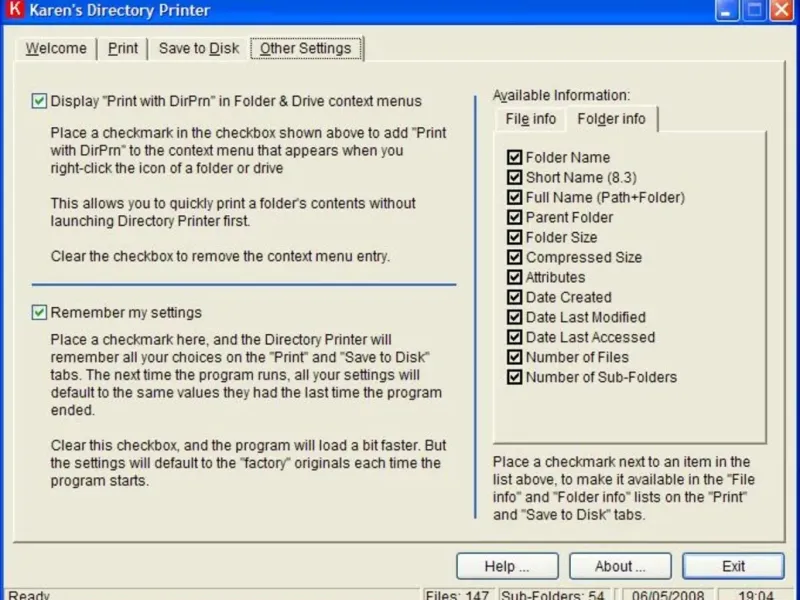Click the 19:04 time in status bar
Image resolution: width=800 pixels, height=600 pixels.
pos(756,595)
